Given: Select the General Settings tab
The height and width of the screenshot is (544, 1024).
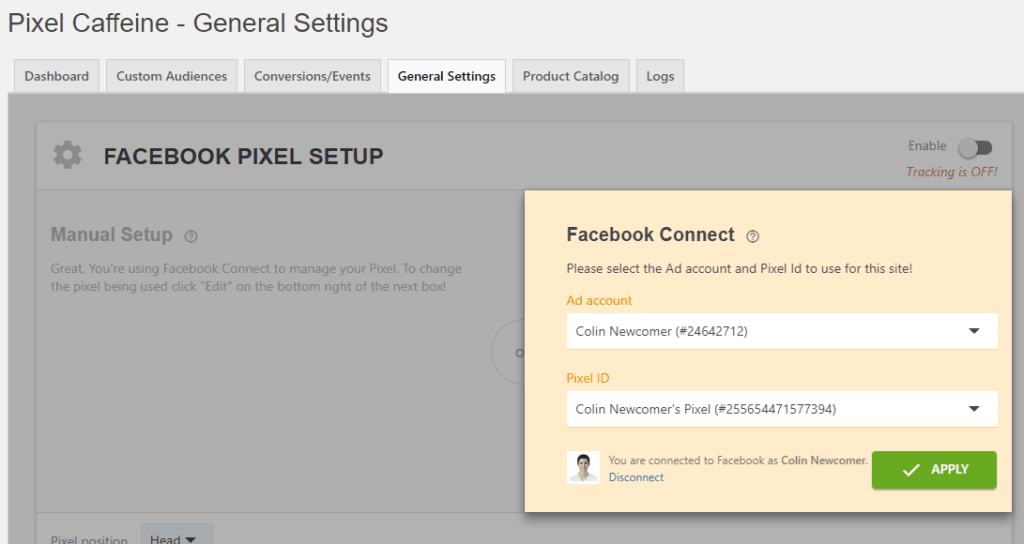Looking at the screenshot, I should (x=447, y=76).
